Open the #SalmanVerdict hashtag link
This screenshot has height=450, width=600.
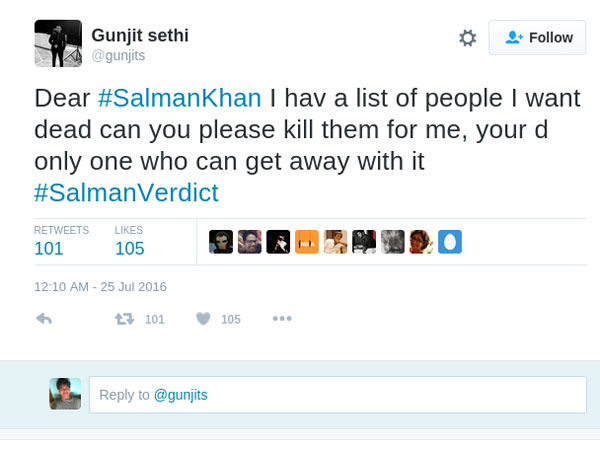[x=126, y=191]
